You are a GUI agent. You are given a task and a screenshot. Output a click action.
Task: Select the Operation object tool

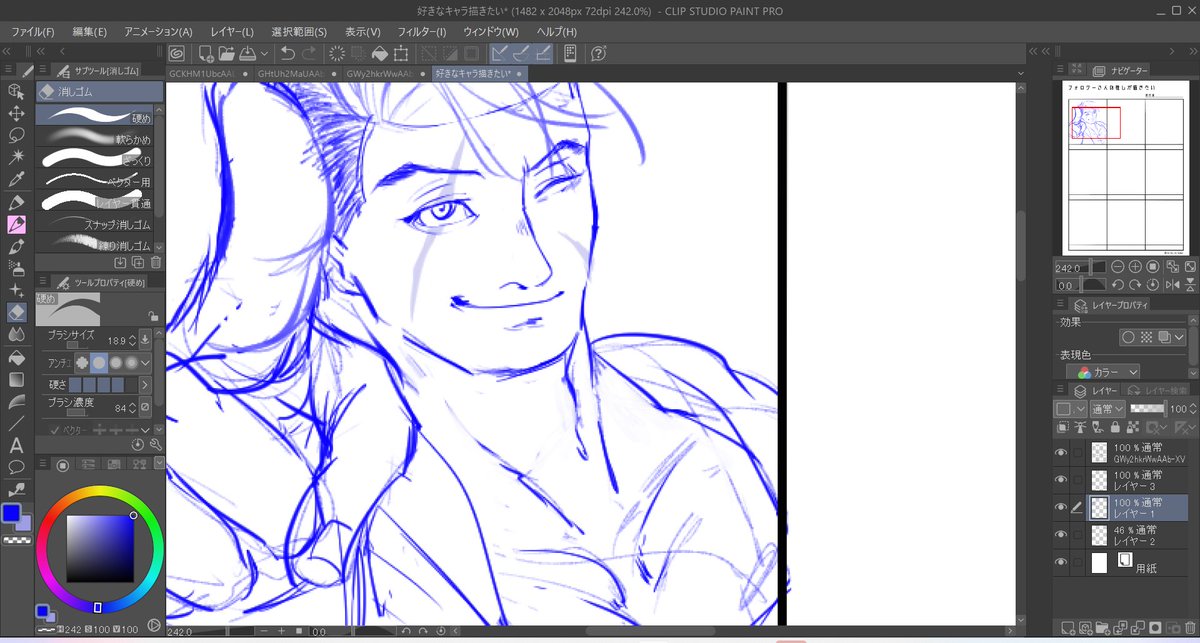pos(16,91)
